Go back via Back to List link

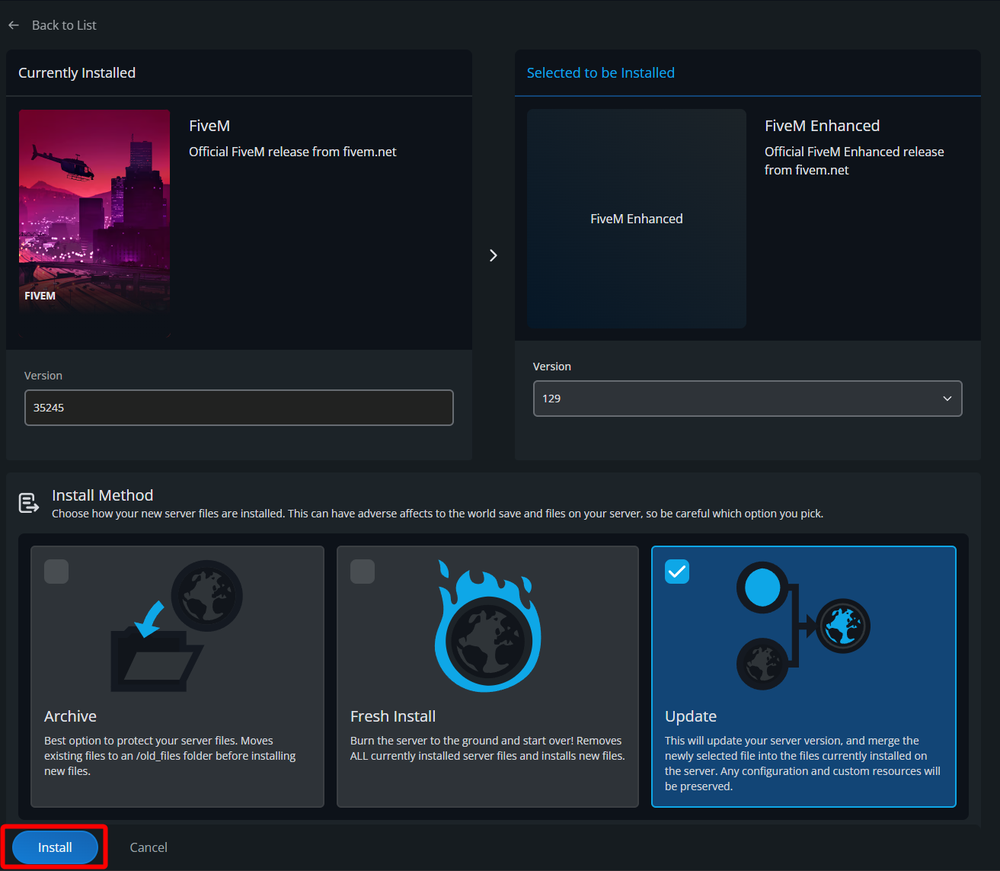tap(64, 26)
